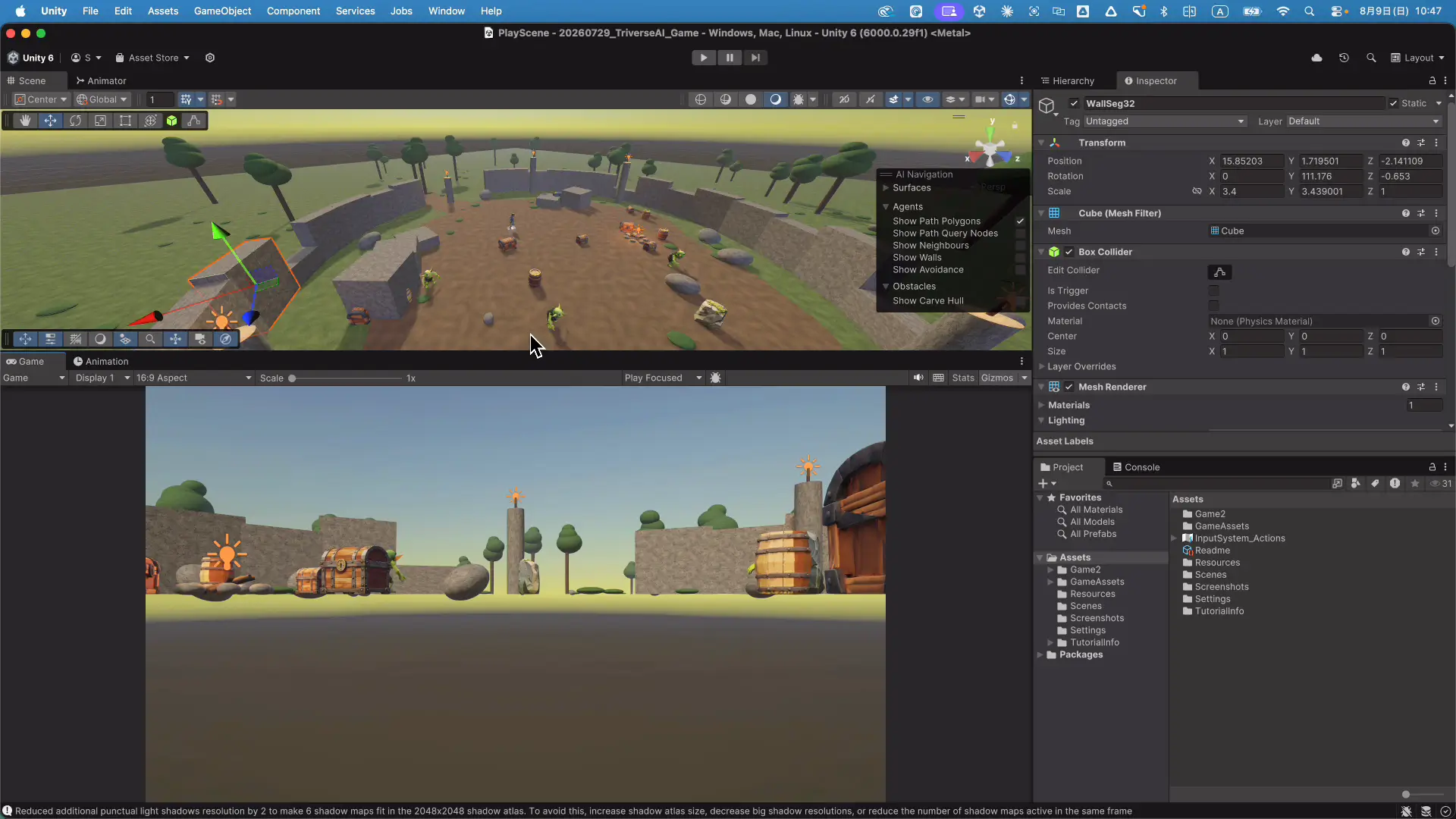Viewport: 1456px width, 819px height.
Task: Toggle Scene Gizmos sphere icon
Action: [1009, 99]
